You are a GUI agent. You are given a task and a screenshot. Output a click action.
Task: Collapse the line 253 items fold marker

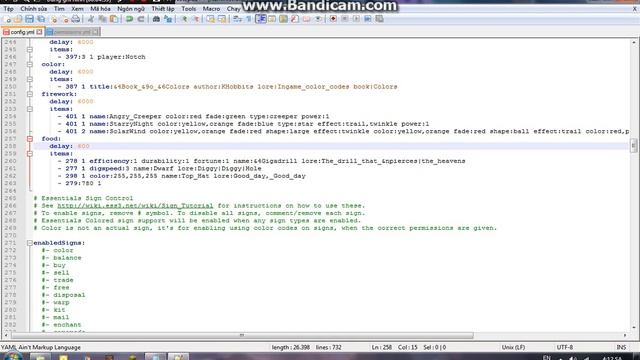point(30,109)
